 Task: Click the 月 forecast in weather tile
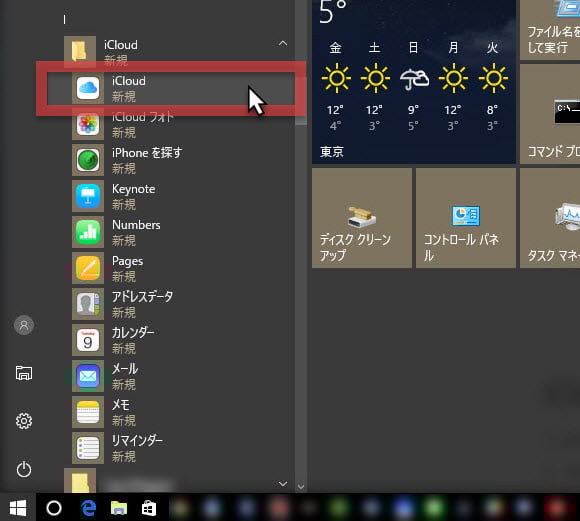point(453,87)
